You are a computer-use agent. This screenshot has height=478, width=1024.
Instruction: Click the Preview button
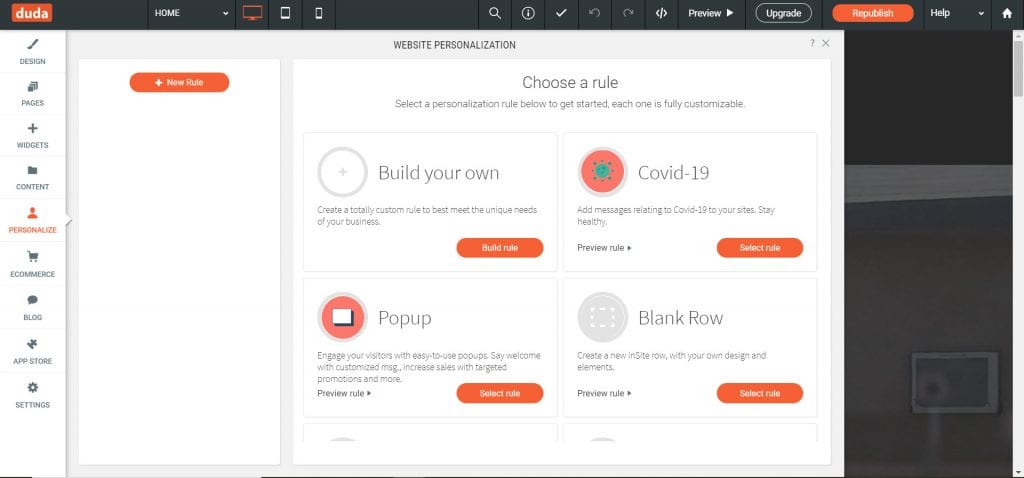coord(711,13)
